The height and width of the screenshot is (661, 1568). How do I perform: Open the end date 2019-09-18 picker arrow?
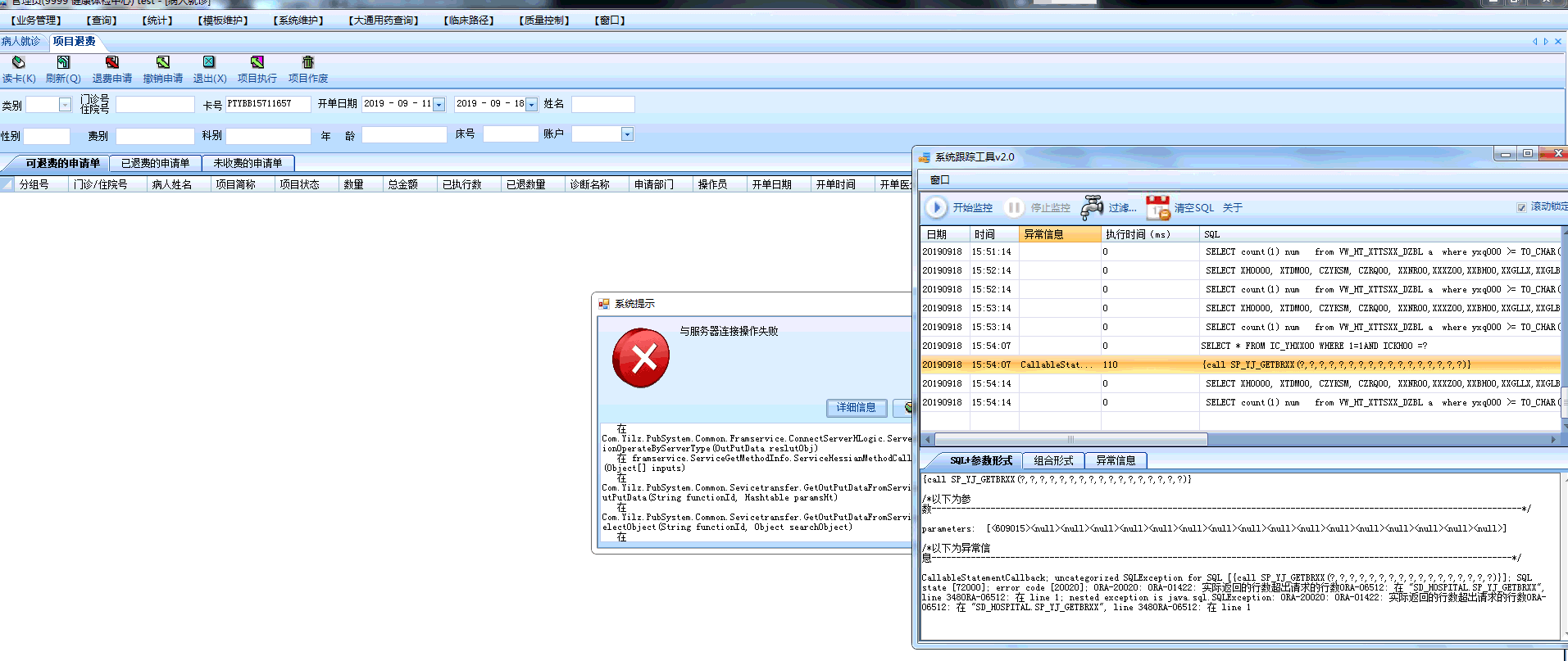[531, 104]
